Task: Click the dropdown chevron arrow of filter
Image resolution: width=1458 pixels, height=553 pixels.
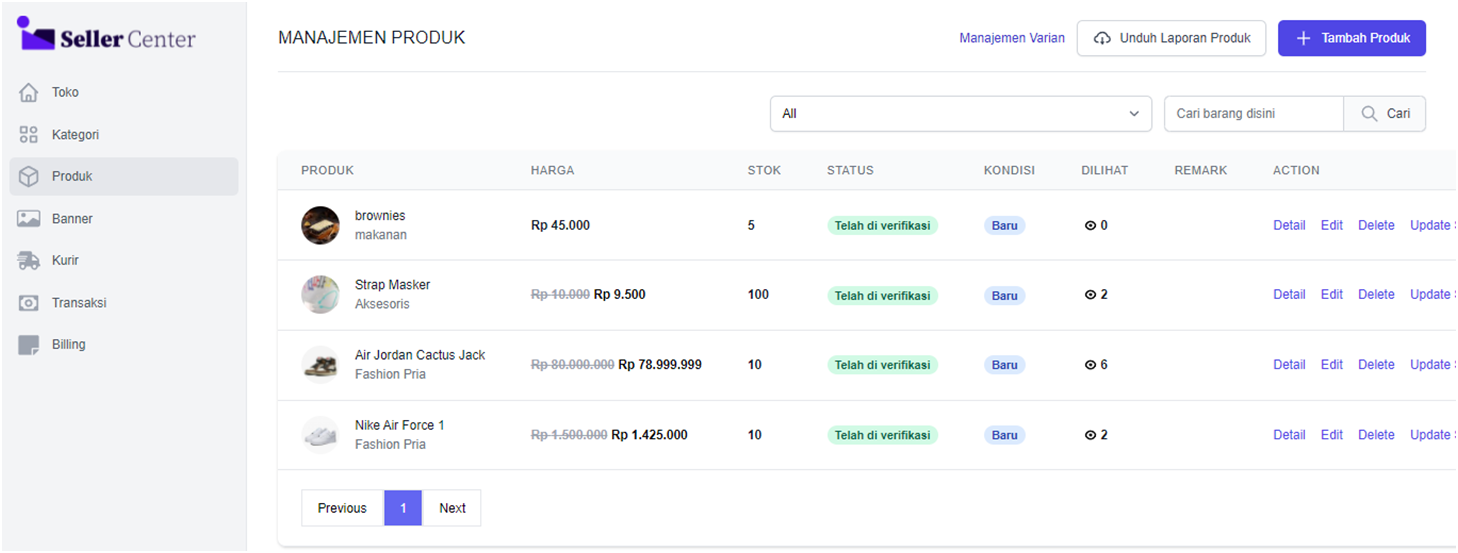Action: point(1134,114)
